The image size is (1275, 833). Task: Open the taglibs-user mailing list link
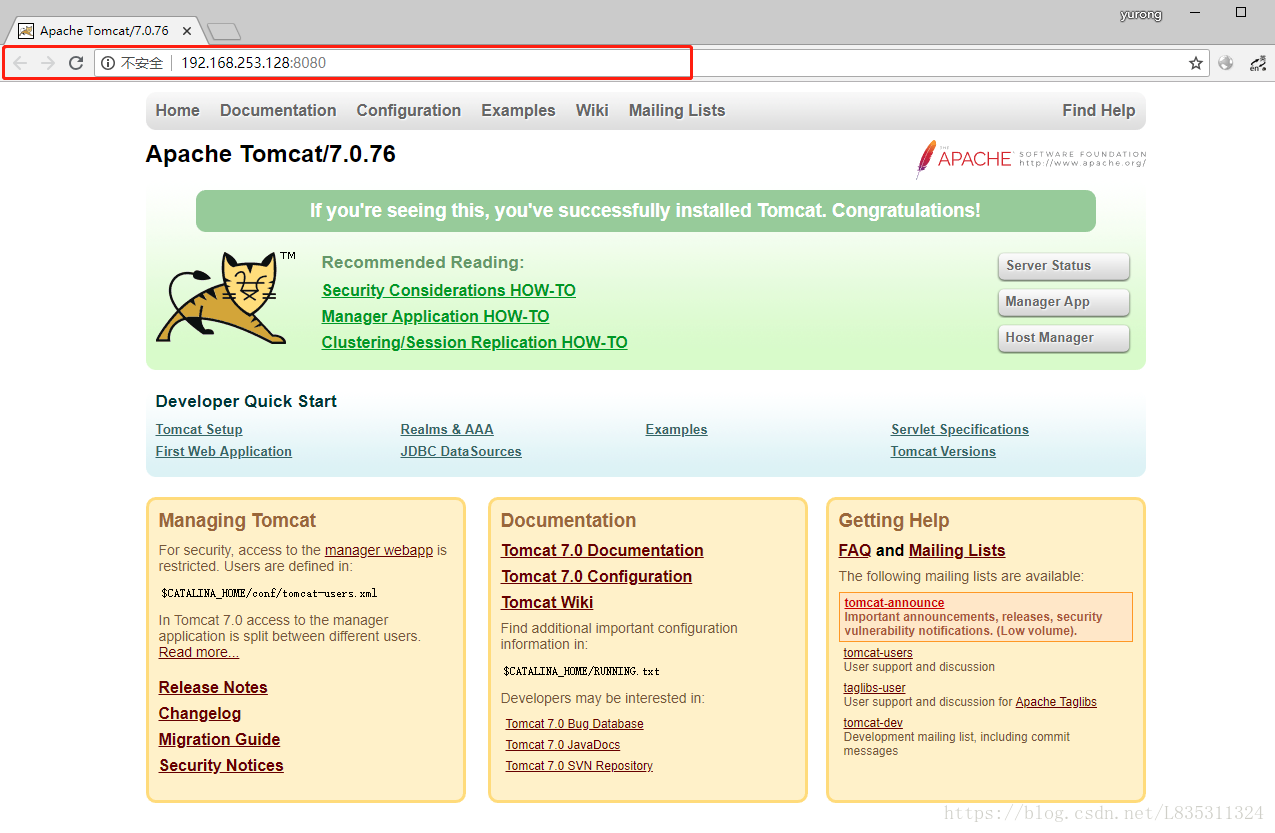(874, 688)
